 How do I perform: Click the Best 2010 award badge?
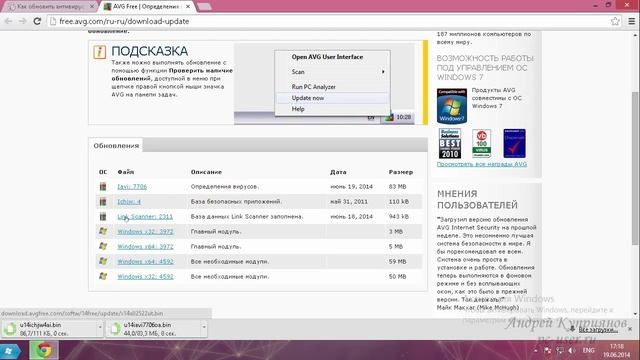tap(450, 144)
